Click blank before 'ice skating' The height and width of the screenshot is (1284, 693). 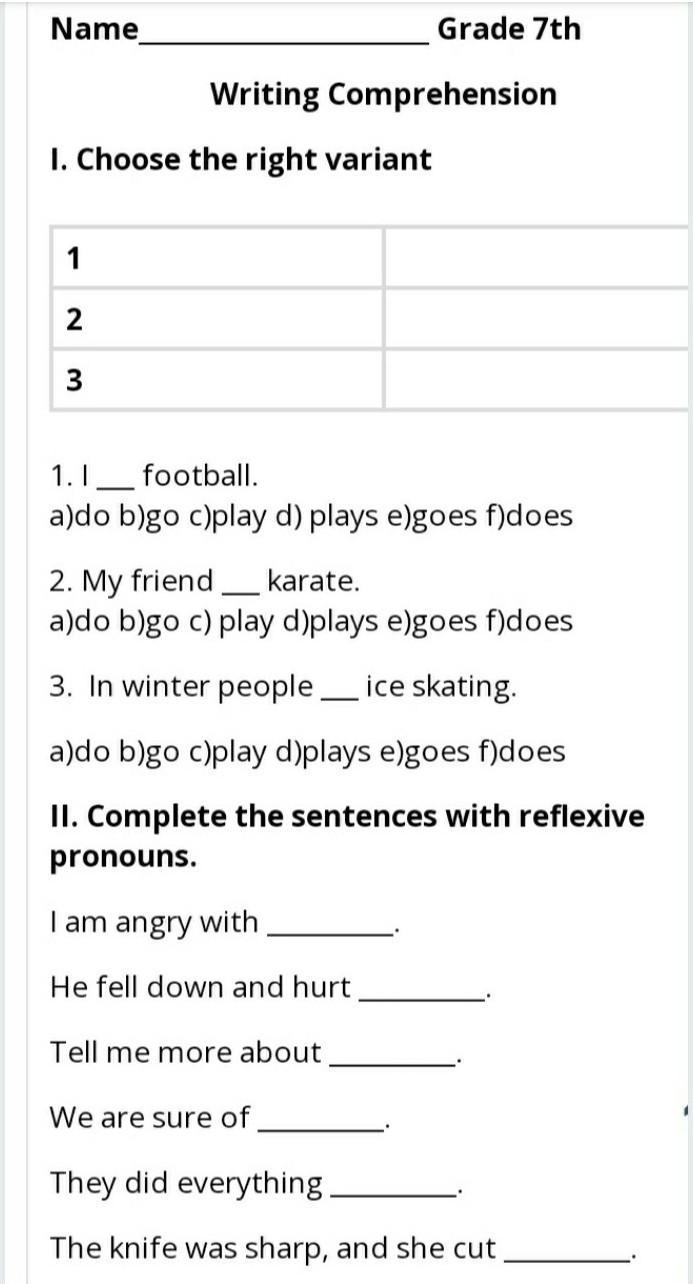(x=339, y=694)
